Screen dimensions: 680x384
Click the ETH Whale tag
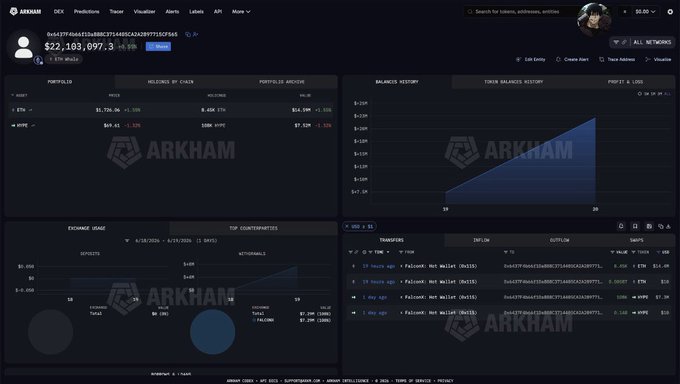click(x=64, y=59)
